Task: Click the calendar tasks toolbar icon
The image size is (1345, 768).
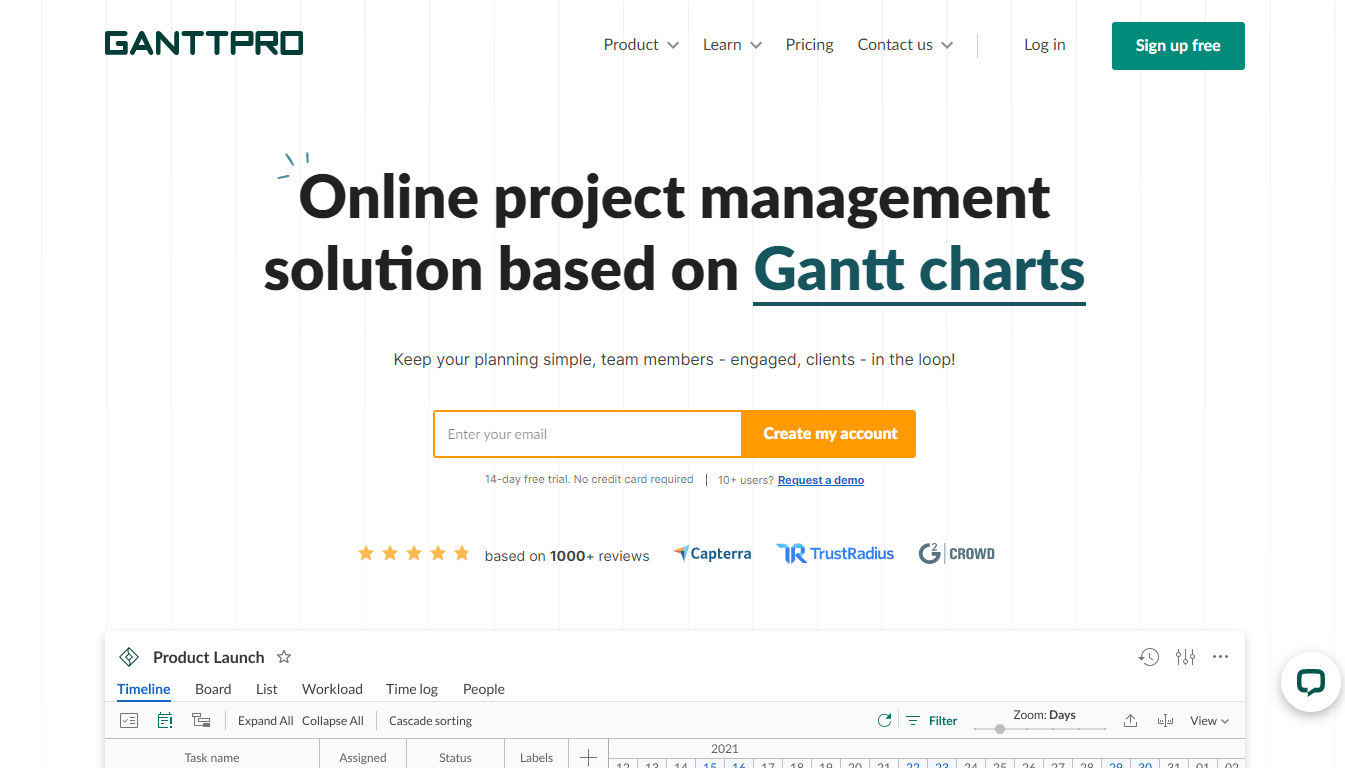Action: (x=165, y=720)
